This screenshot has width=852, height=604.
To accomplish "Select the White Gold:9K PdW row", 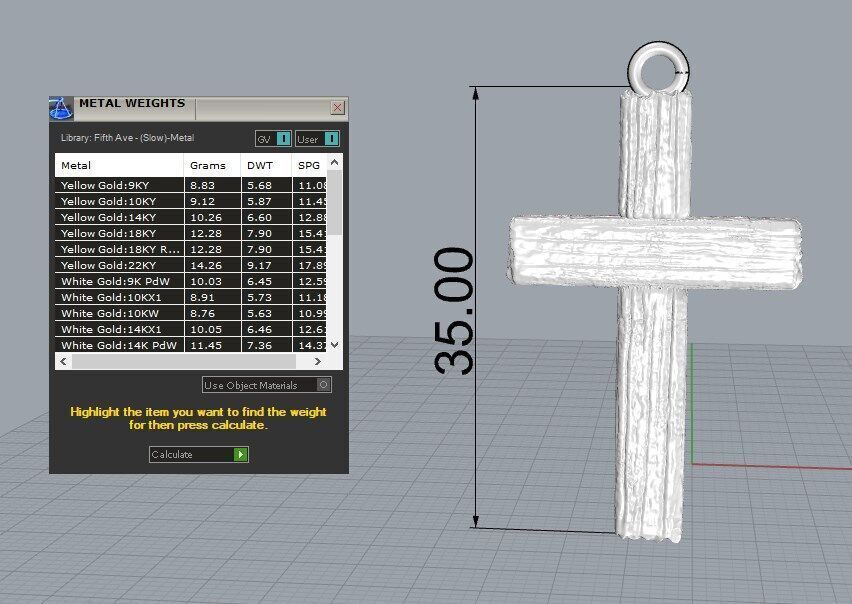I will point(191,281).
